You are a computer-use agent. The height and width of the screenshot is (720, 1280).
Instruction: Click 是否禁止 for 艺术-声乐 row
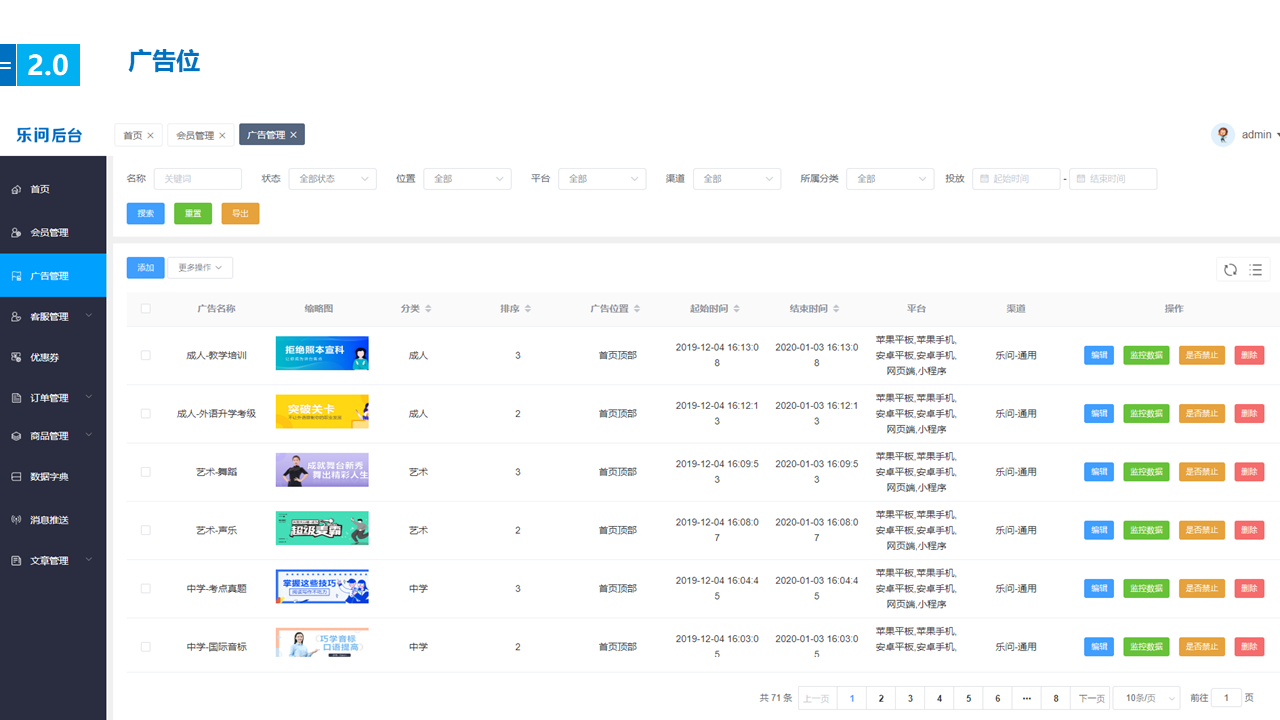click(x=1202, y=530)
